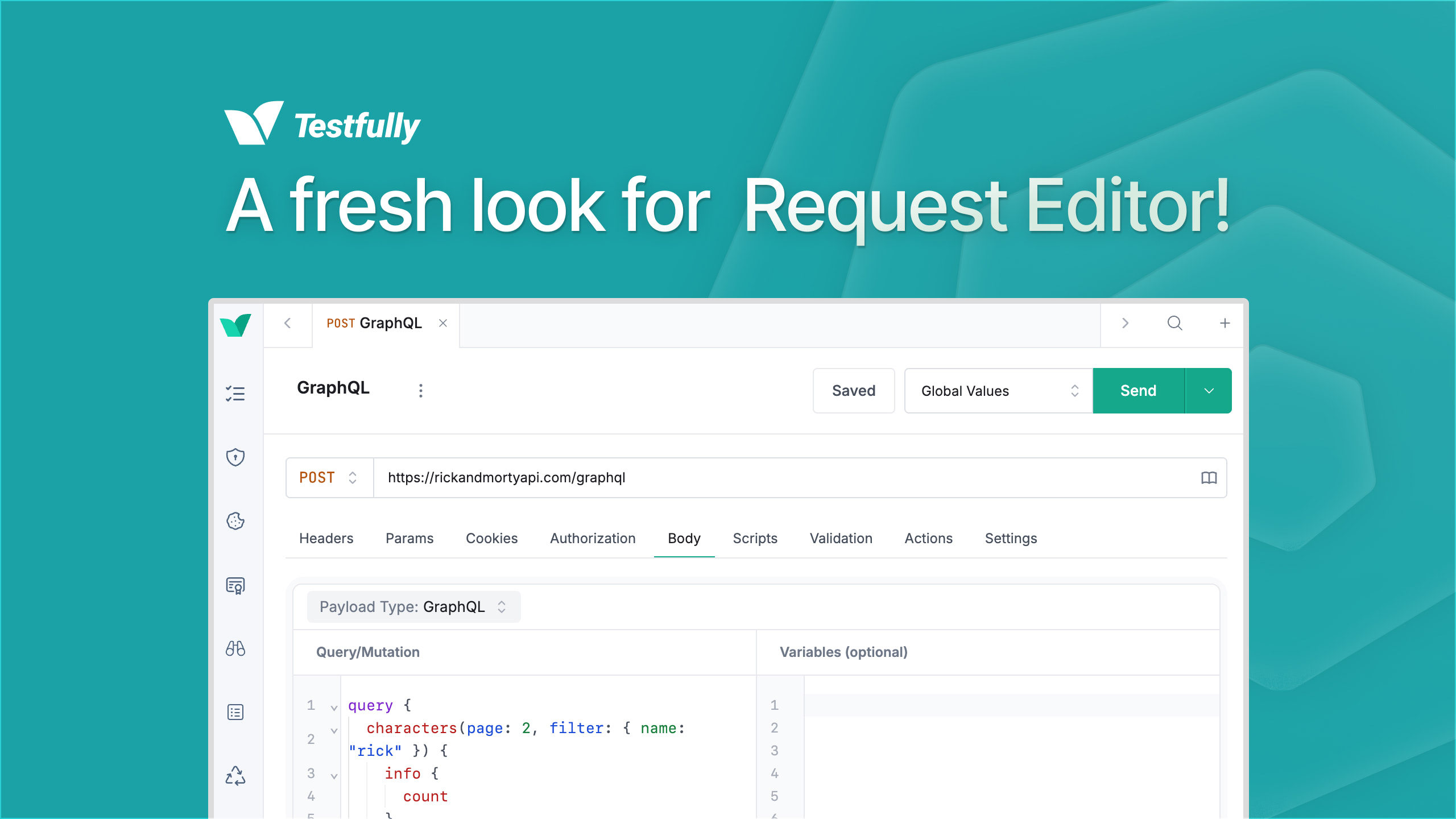Click the Variables (optional) header label
Image resolution: width=1456 pixels, height=819 pixels.
coord(843,652)
